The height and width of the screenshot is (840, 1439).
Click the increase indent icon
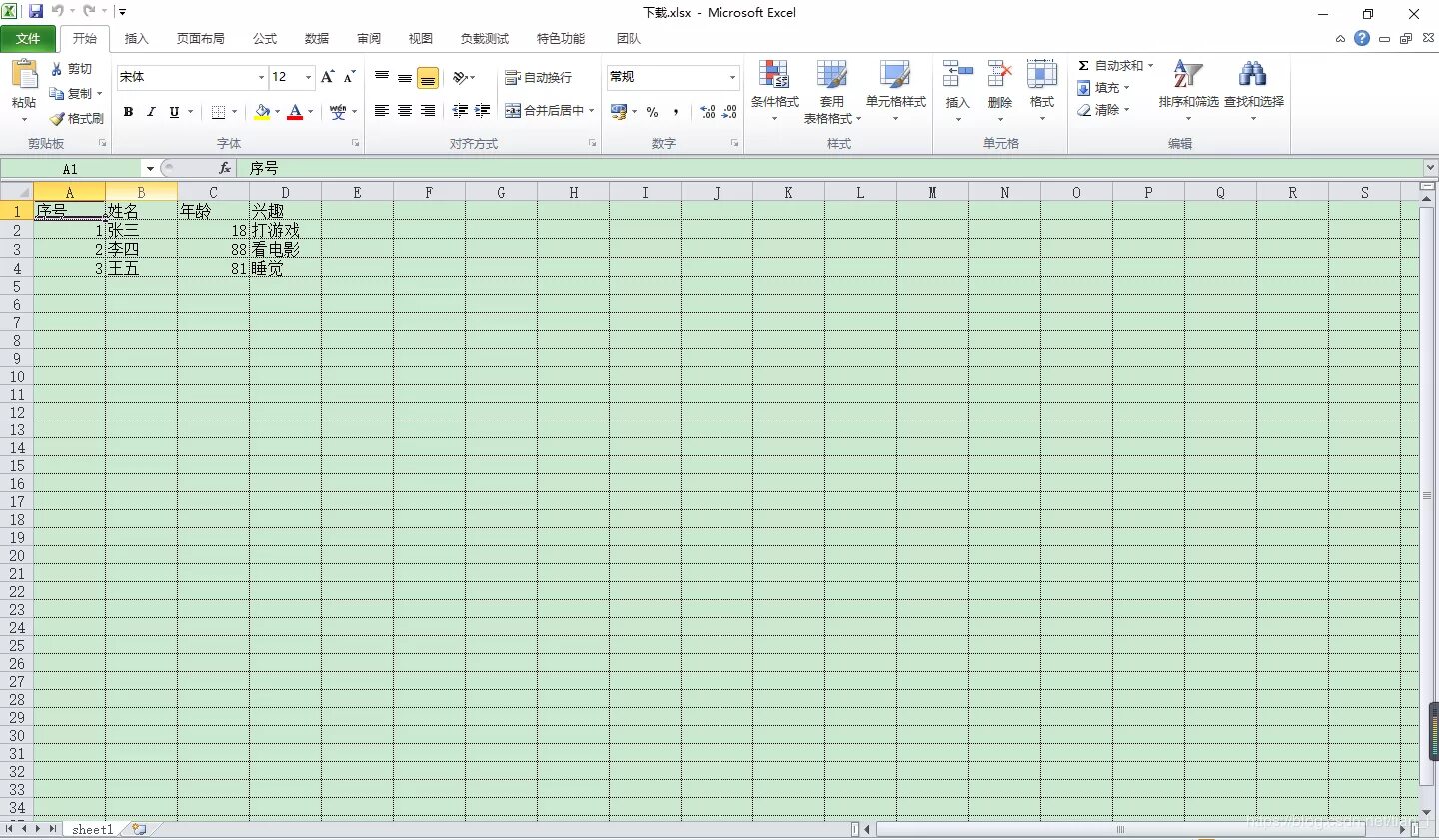click(x=482, y=111)
